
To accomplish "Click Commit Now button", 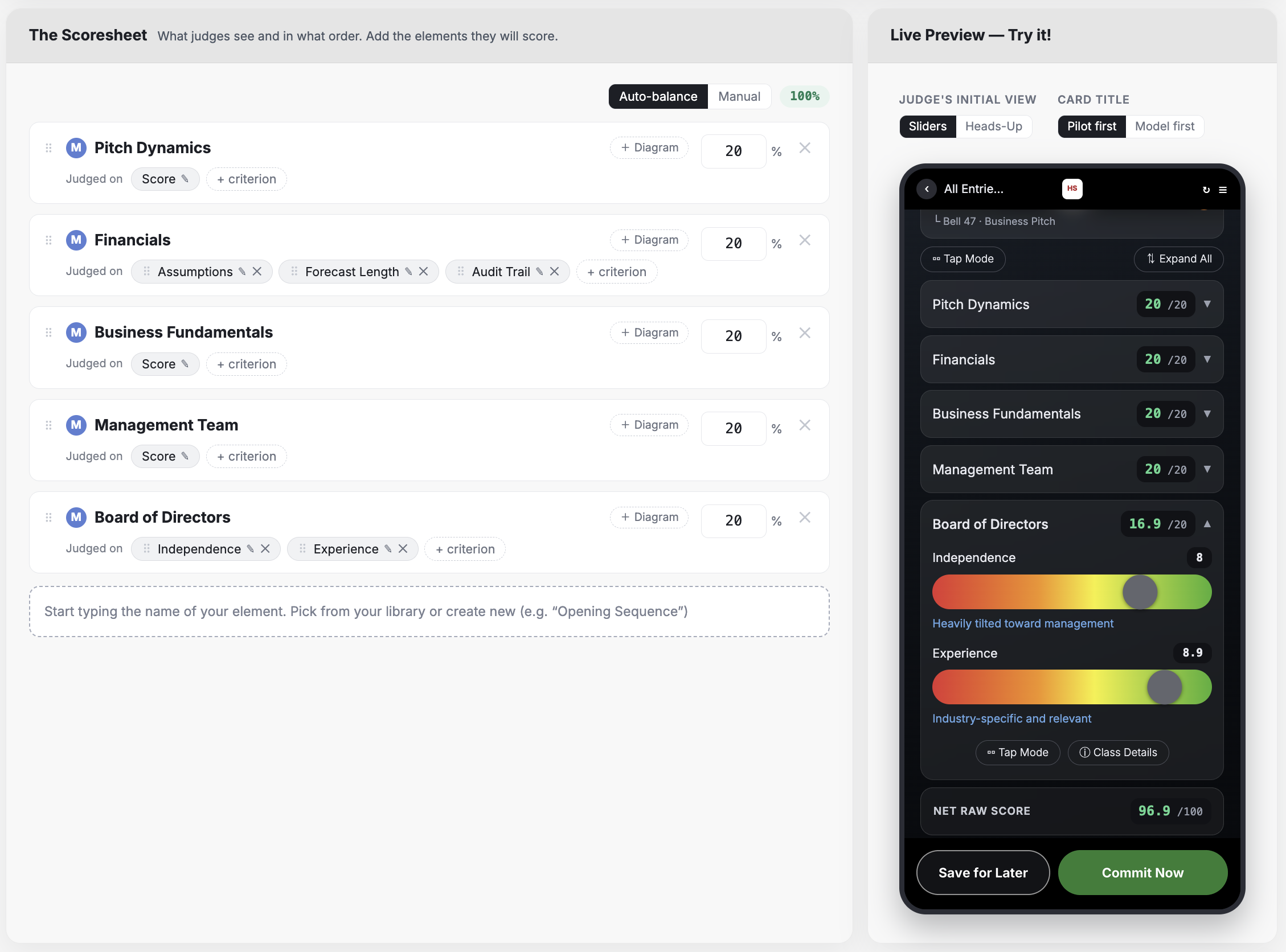I will coord(1142,872).
